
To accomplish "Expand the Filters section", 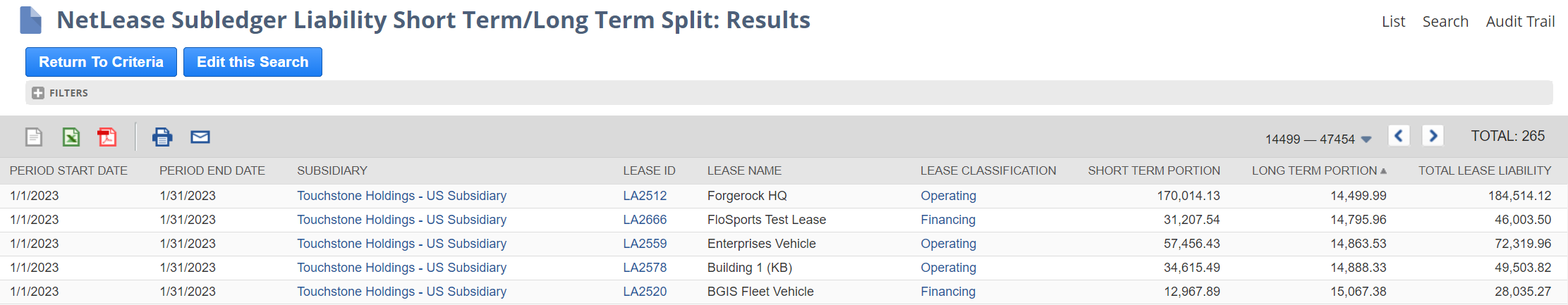I will pyautogui.click(x=38, y=93).
